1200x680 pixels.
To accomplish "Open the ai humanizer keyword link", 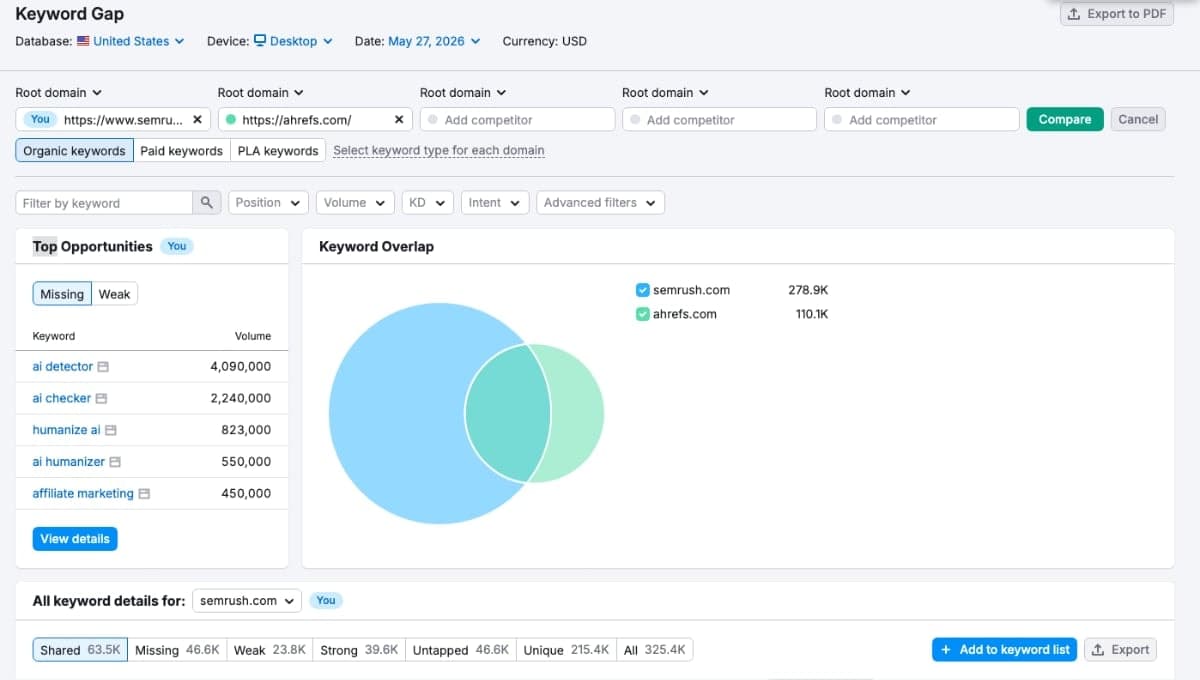I will click(x=68, y=462).
